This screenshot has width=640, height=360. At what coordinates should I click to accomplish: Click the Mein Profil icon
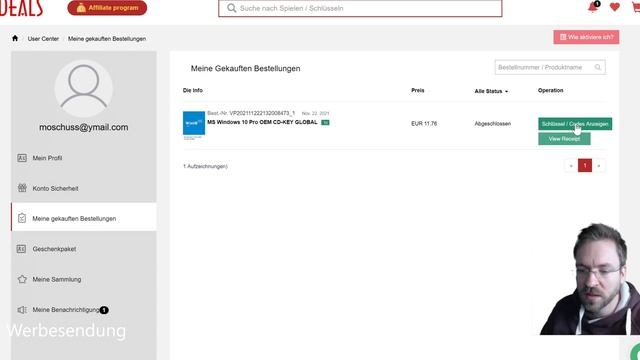pyautogui.click(x=22, y=158)
